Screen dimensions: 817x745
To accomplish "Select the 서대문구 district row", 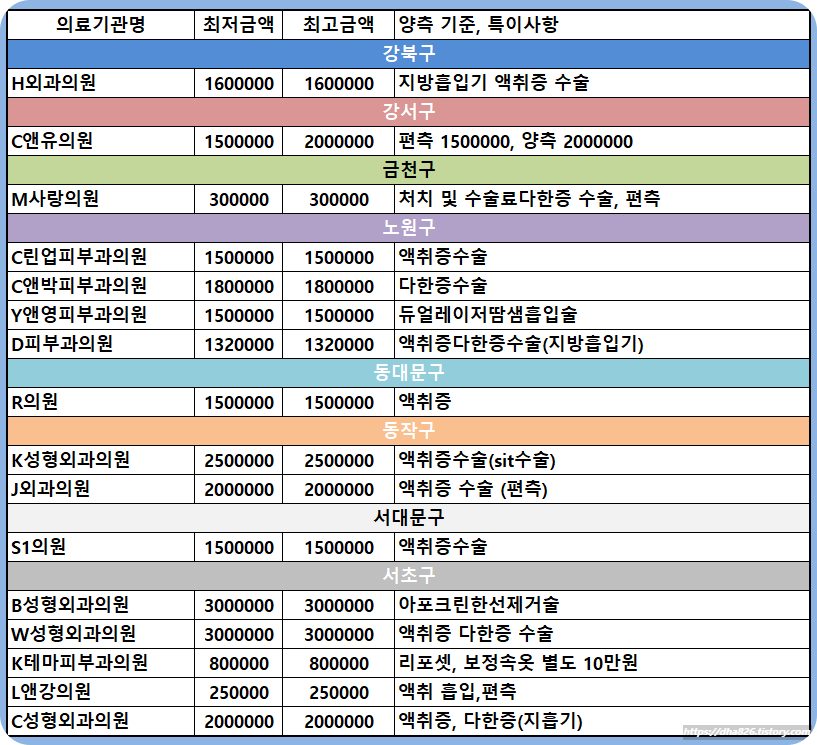I will [x=408, y=517].
